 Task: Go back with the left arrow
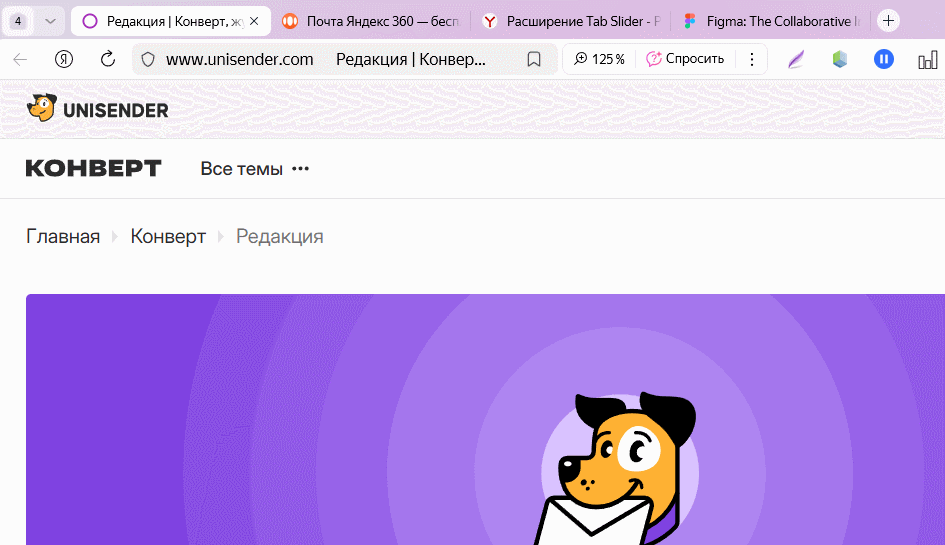coord(20,59)
